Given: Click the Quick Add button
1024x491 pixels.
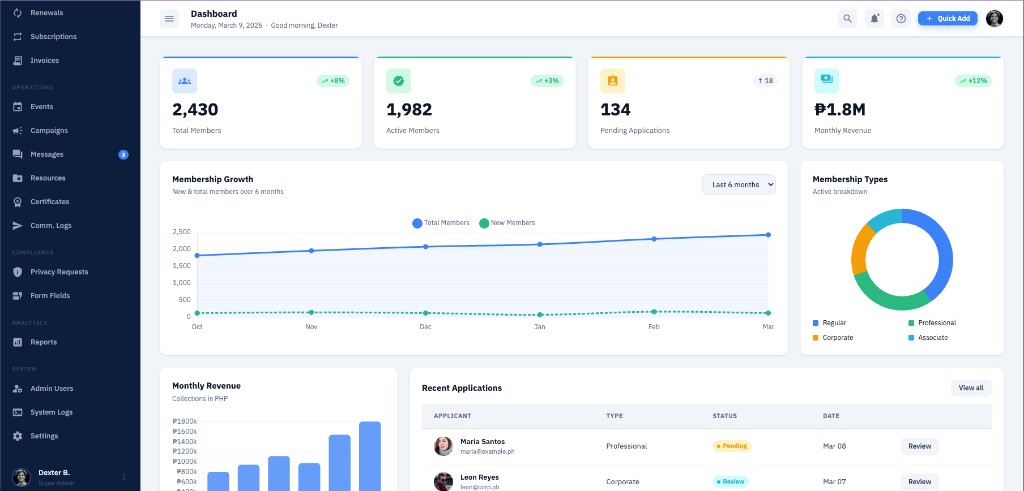Looking at the screenshot, I should (948, 19).
